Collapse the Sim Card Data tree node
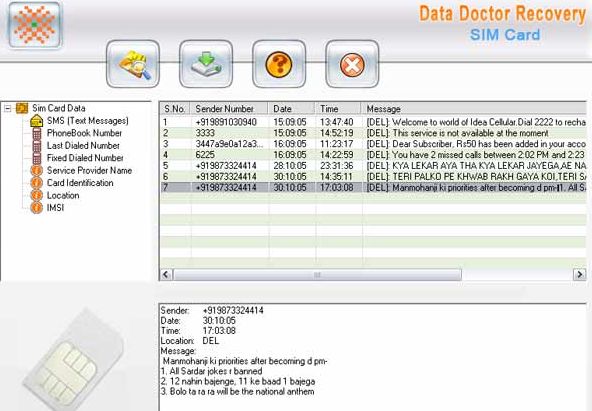 (x=7, y=109)
